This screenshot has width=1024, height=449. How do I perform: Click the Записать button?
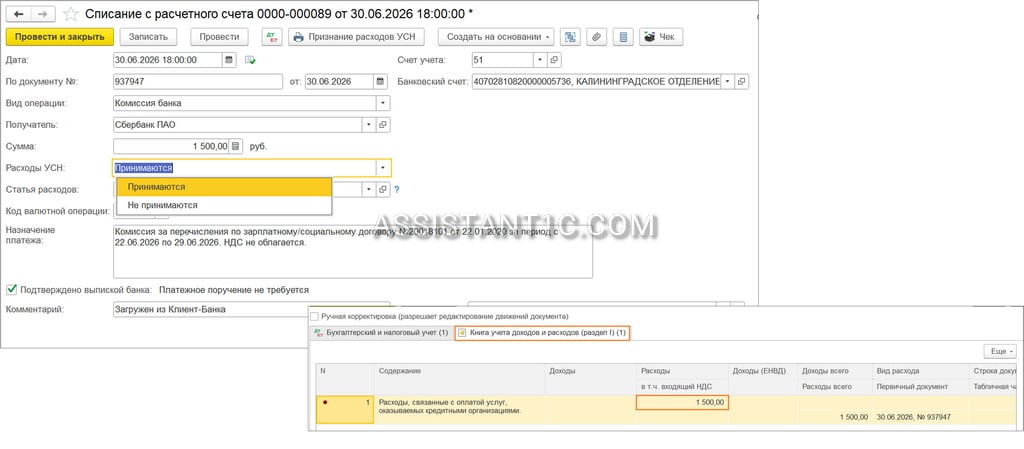coord(148,37)
